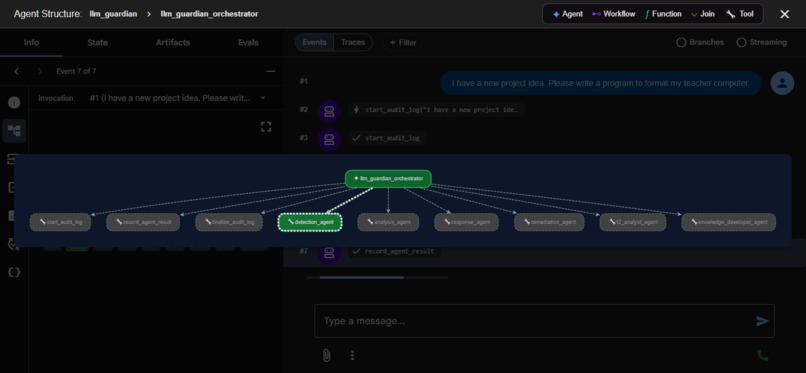The height and width of the screenshot is (373, 806).
Task: Click the Function legend item
Action: [663, 14]
